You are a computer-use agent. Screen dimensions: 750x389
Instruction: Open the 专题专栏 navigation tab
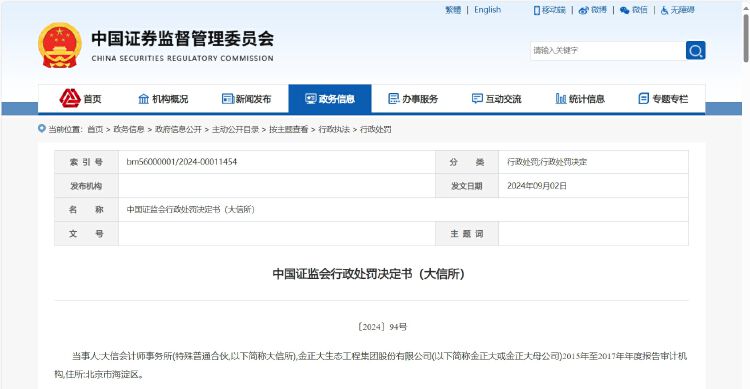663,99
